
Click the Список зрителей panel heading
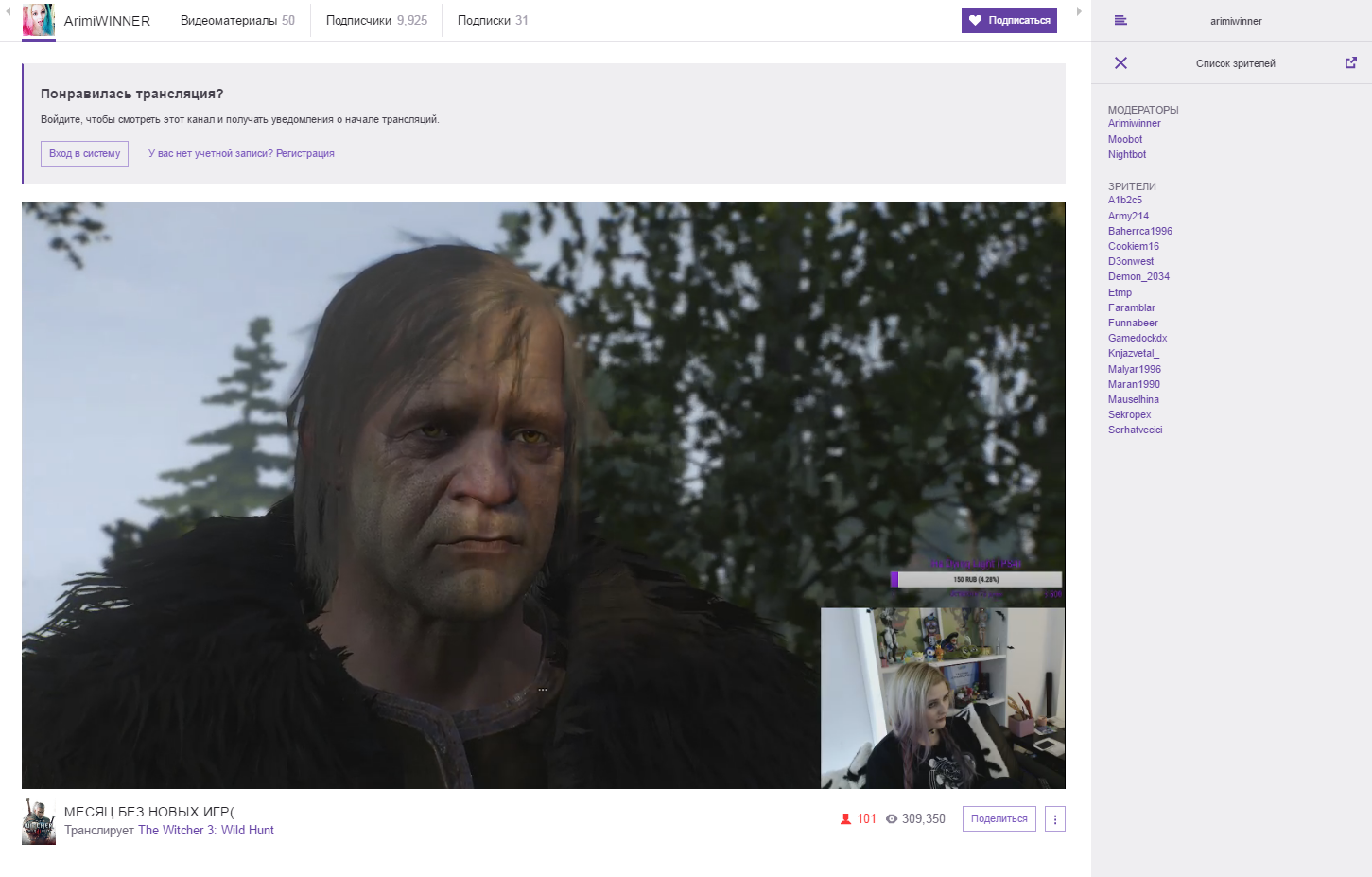tap(1236, 63)
